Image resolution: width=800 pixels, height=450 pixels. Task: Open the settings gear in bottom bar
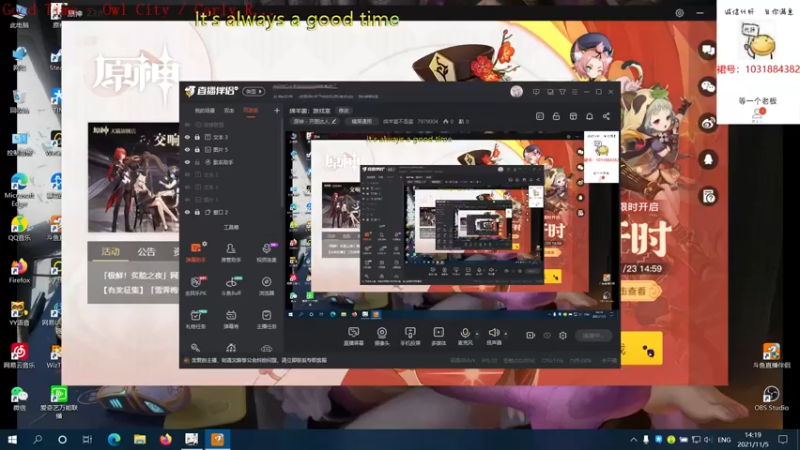pos(563,335)
